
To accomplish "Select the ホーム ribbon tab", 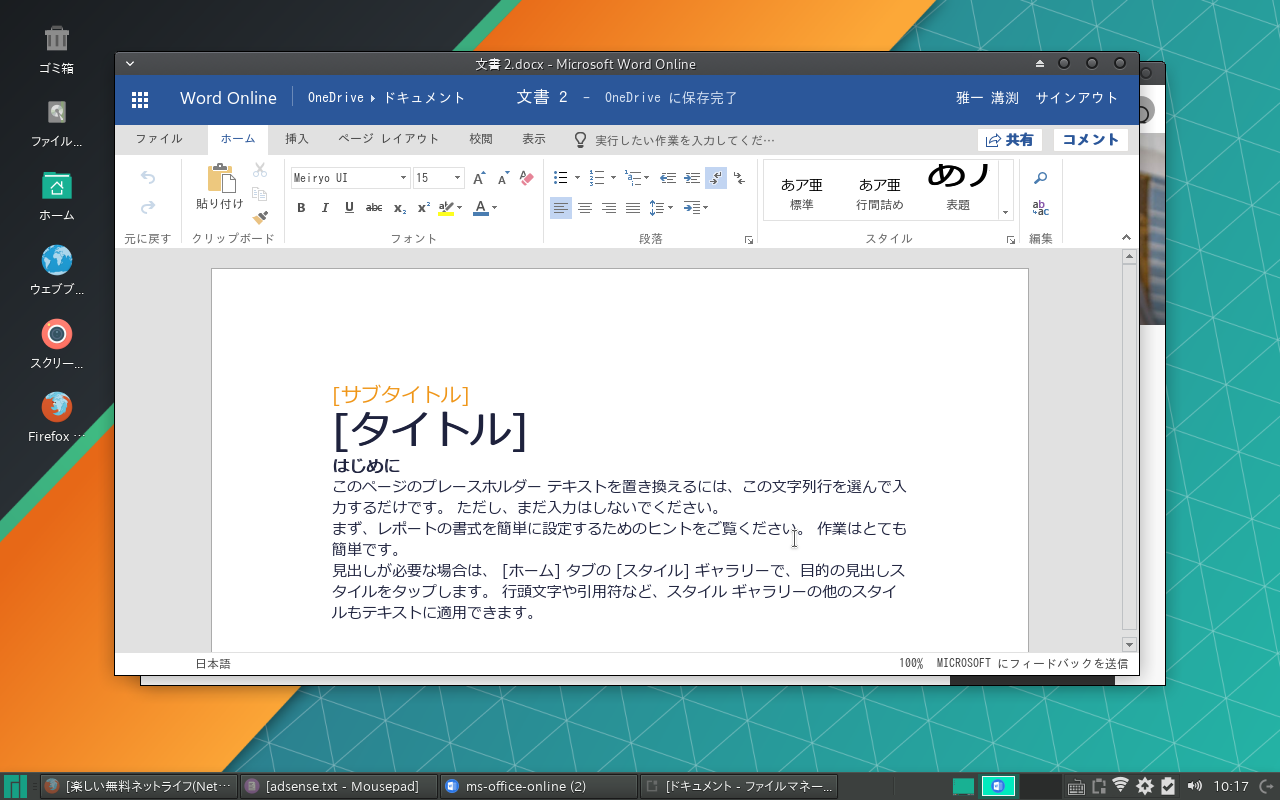I will click(238, 140).
